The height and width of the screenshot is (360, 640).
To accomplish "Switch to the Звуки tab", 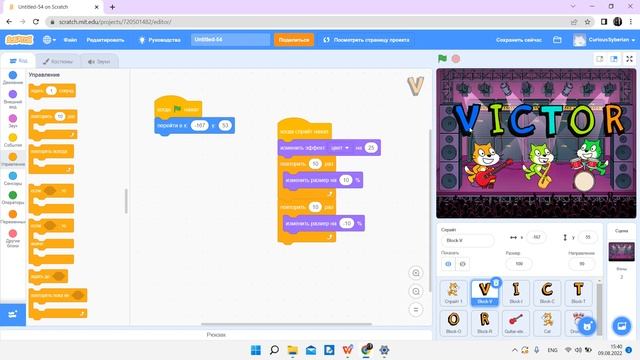I will tap(99, 61).
